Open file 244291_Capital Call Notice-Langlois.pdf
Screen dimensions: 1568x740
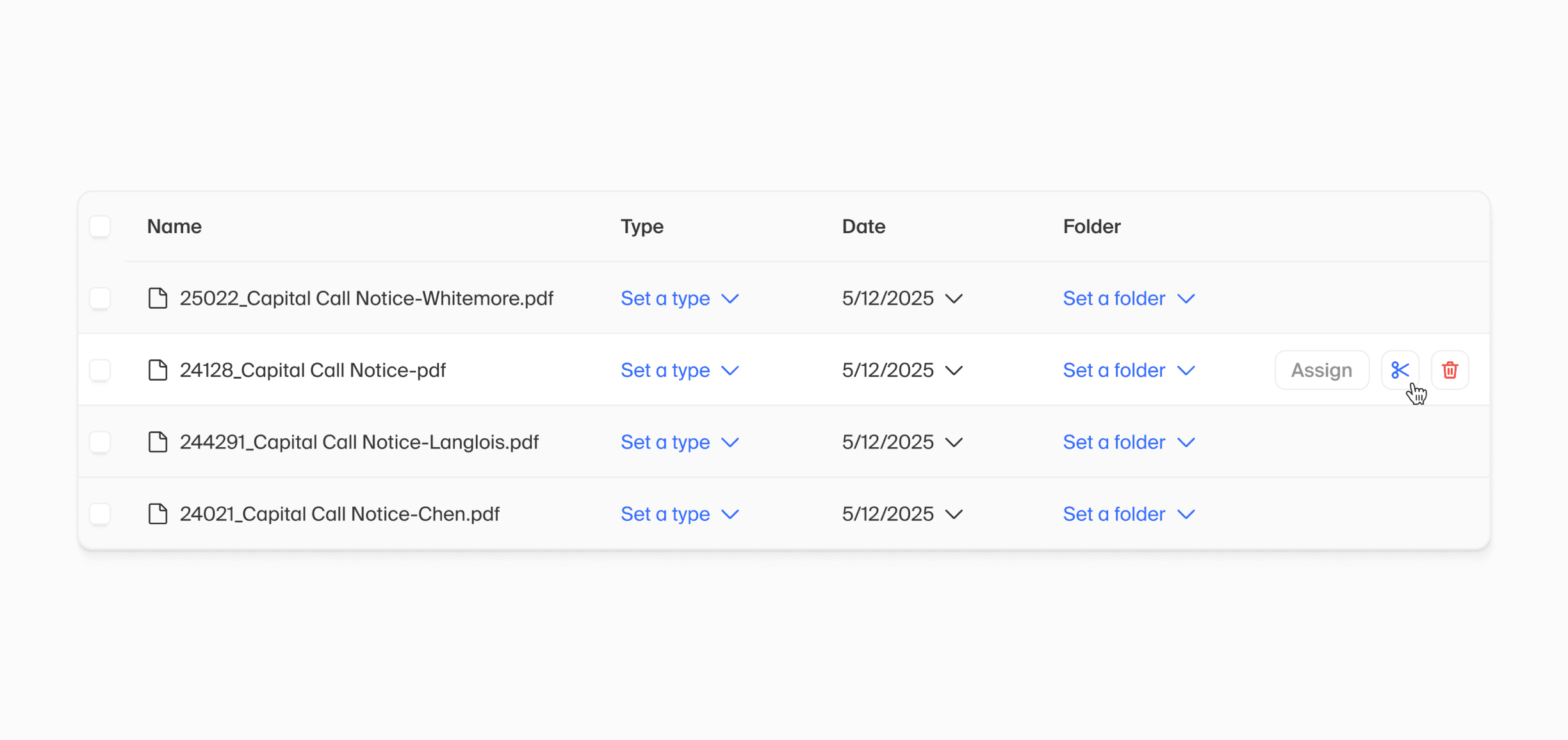(359, 442)
